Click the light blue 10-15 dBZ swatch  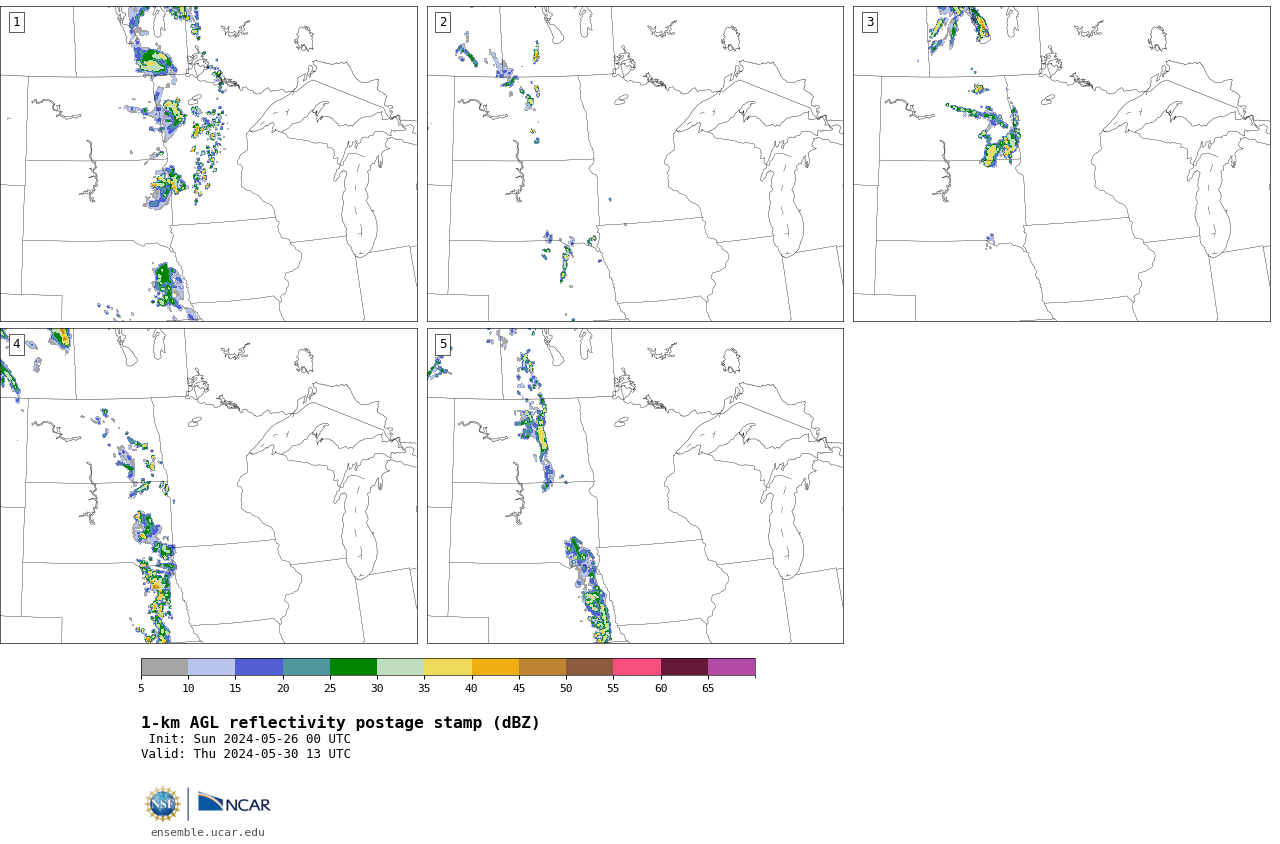[212, 667]
